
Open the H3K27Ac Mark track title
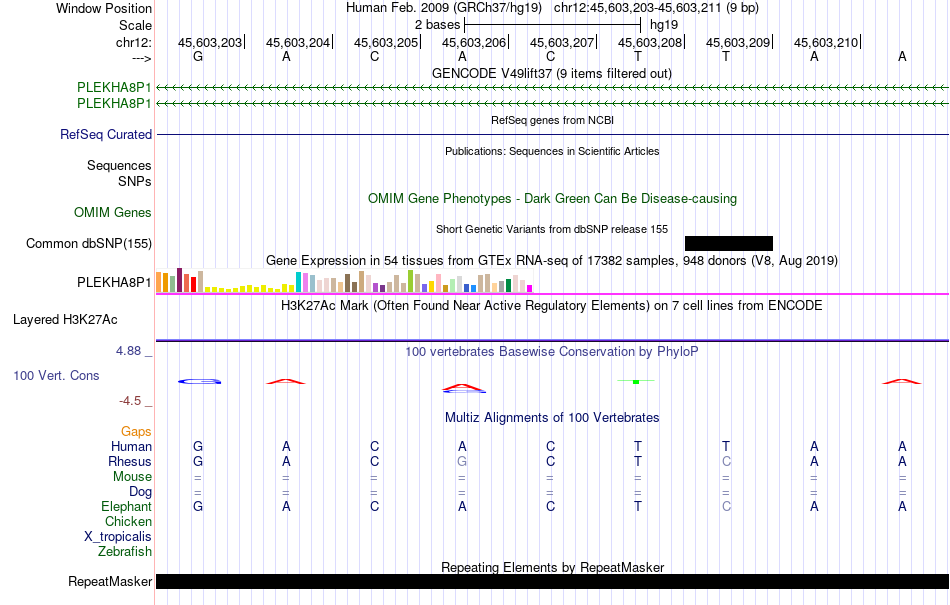pos(552,305)
